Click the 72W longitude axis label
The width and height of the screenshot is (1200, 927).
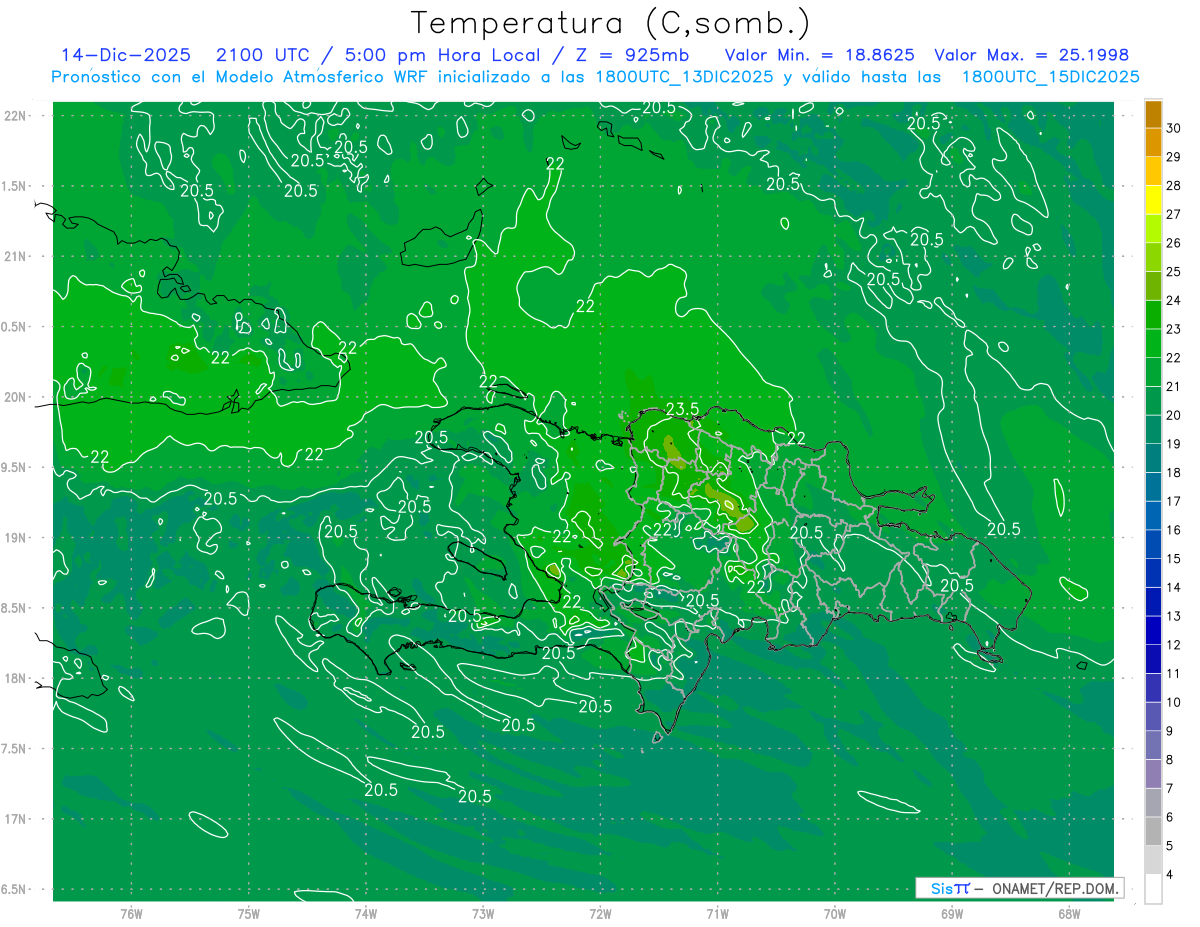point(600,914)
